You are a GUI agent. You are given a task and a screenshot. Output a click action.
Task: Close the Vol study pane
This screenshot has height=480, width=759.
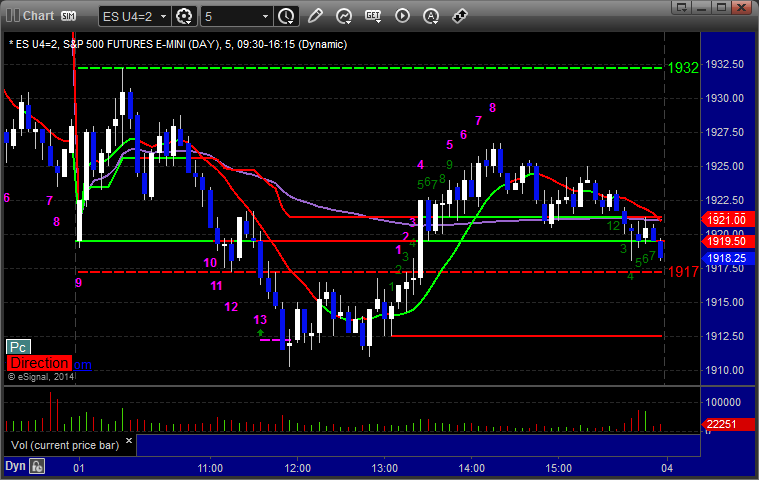[x=129, y=440]
